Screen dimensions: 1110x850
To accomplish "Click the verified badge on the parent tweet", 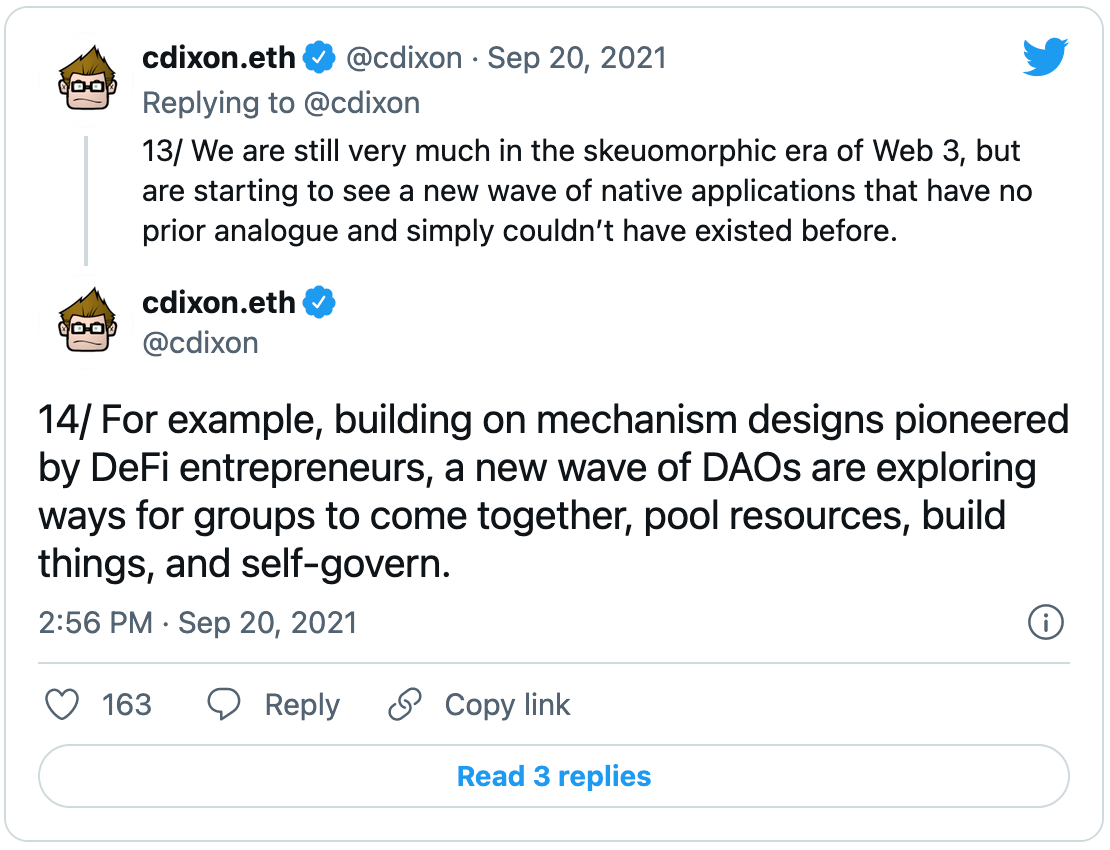I will 319,57.
